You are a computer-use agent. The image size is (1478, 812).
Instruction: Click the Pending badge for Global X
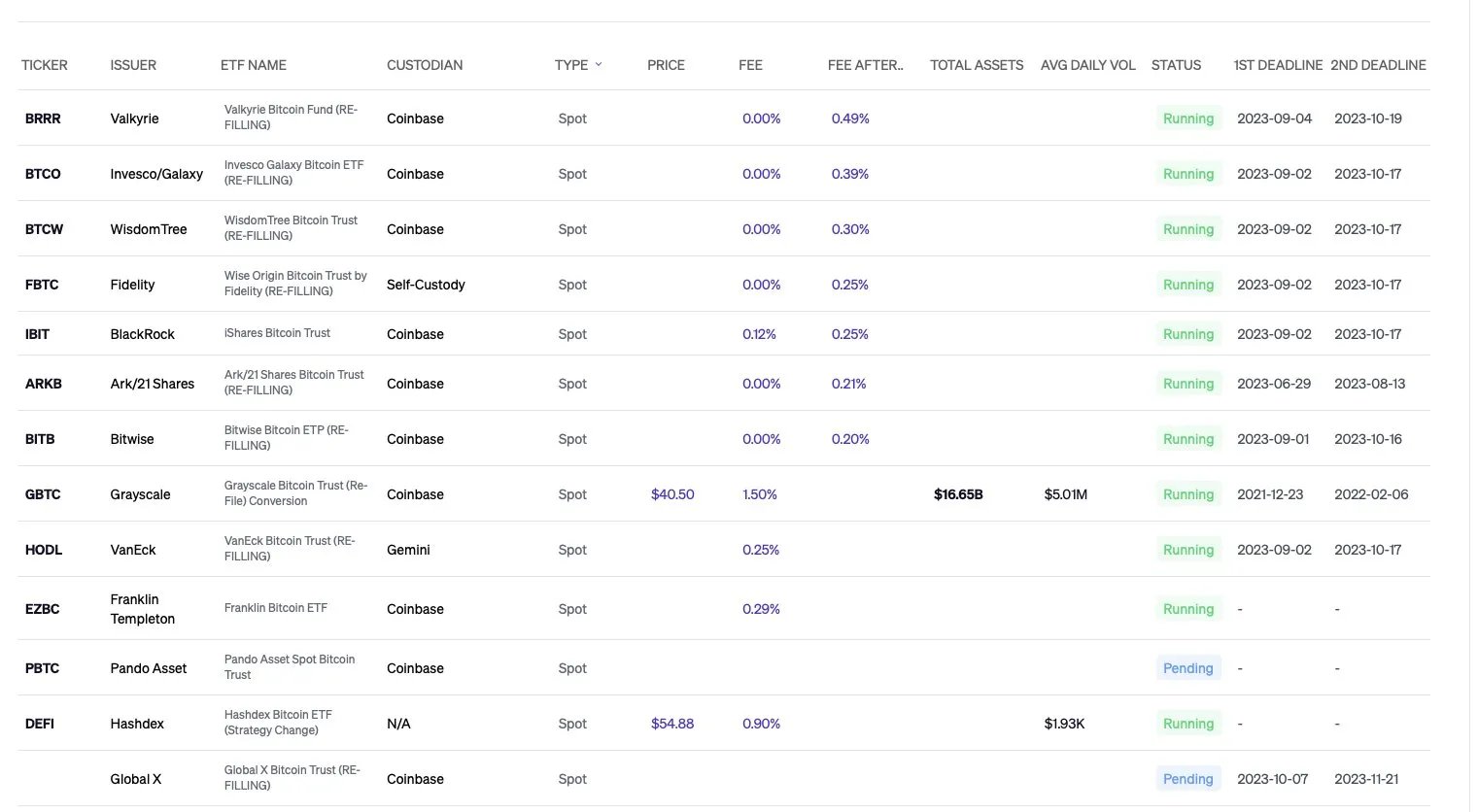1187,779
